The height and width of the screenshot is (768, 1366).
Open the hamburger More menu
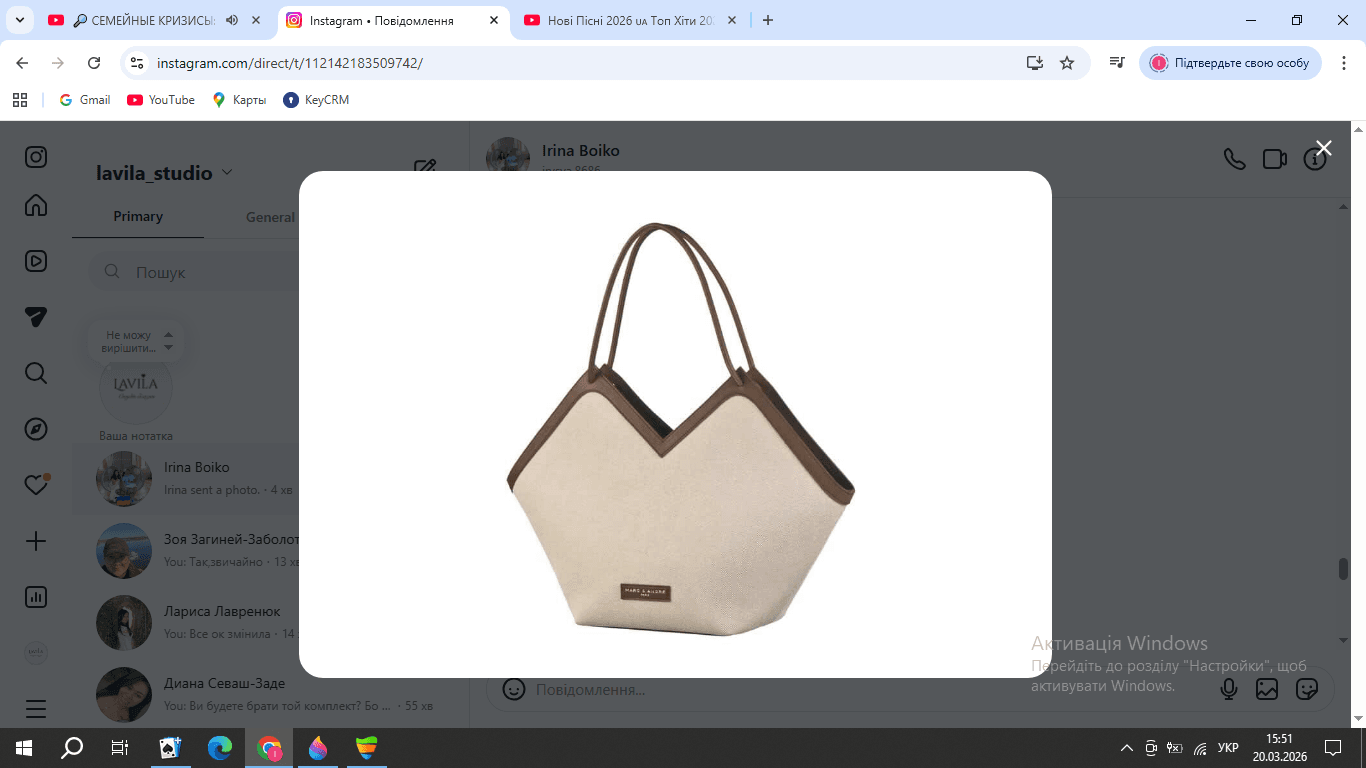pos(36,709)
